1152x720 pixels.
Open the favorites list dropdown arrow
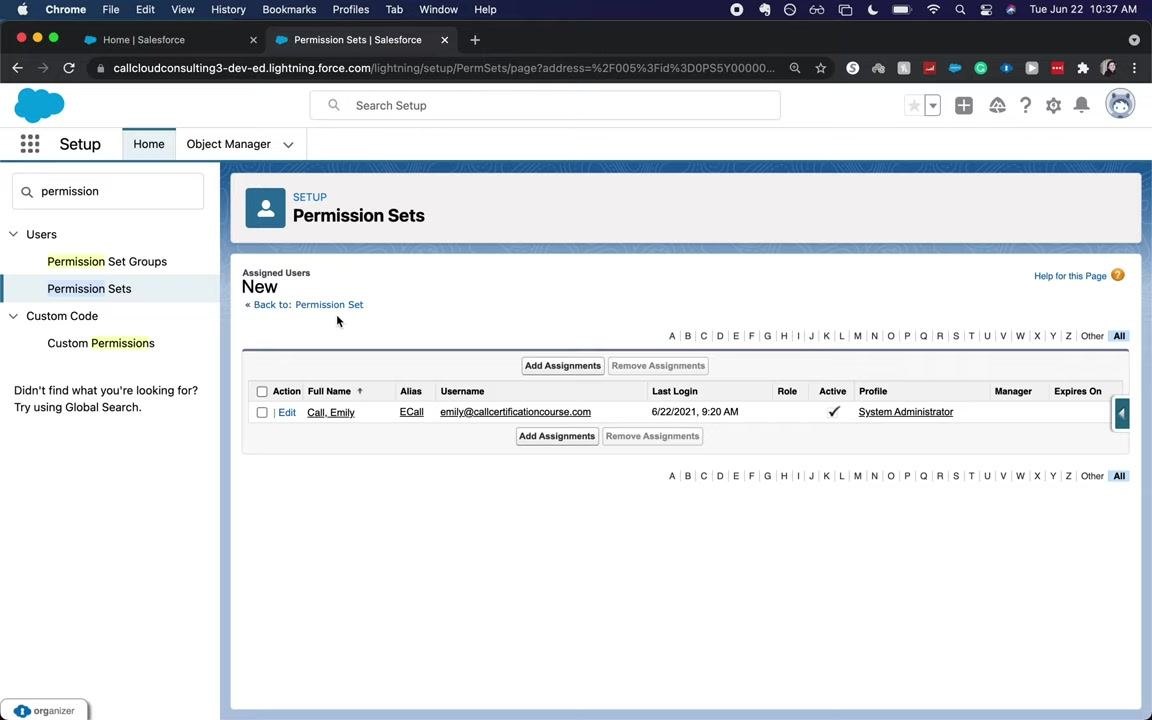(x=932, y=106)
